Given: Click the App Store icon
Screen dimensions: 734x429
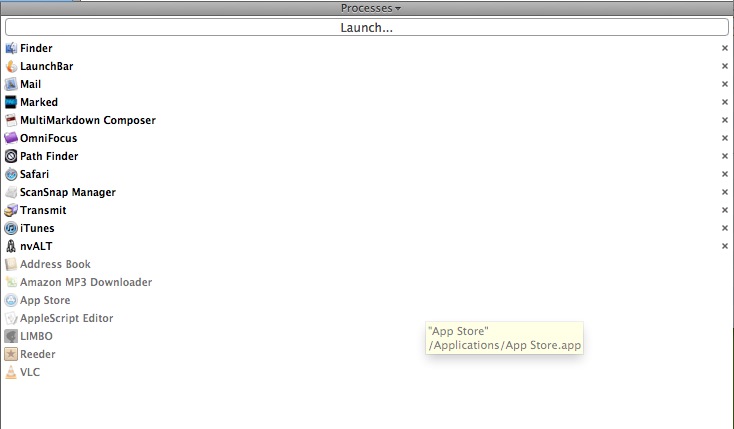Looking at the screenshot, I should coord(11,300).
